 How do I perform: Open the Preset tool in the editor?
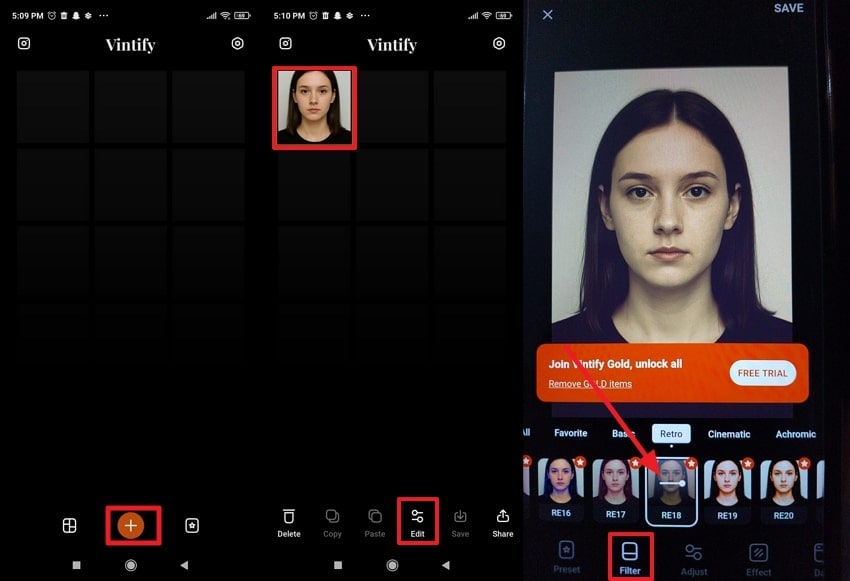(566, 557)
